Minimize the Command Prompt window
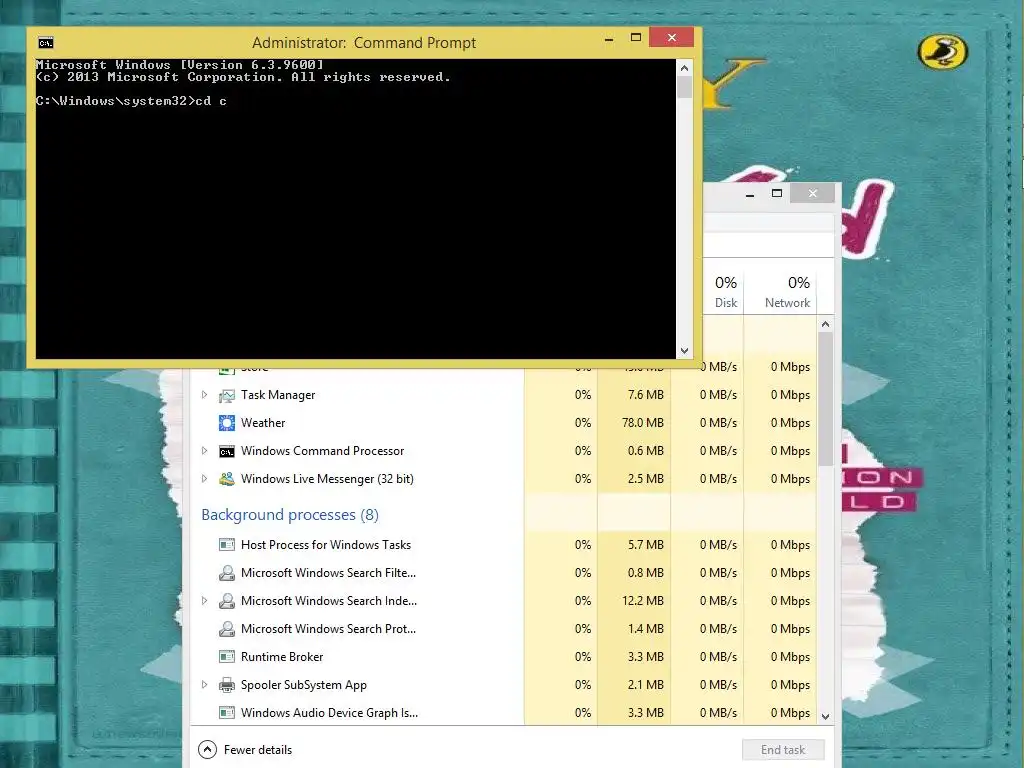This screenshot has width=1024, height=768. click(x=609, y=39)
